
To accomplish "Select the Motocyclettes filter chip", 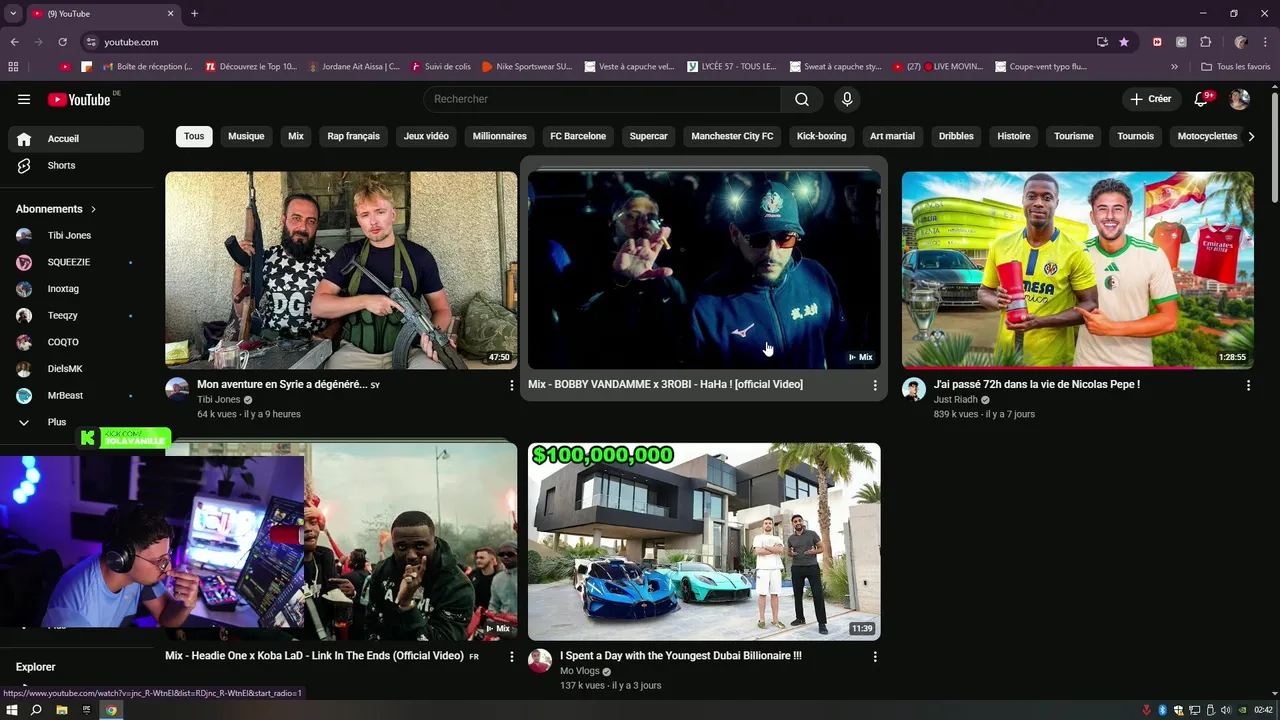I will coord(1207,136).
